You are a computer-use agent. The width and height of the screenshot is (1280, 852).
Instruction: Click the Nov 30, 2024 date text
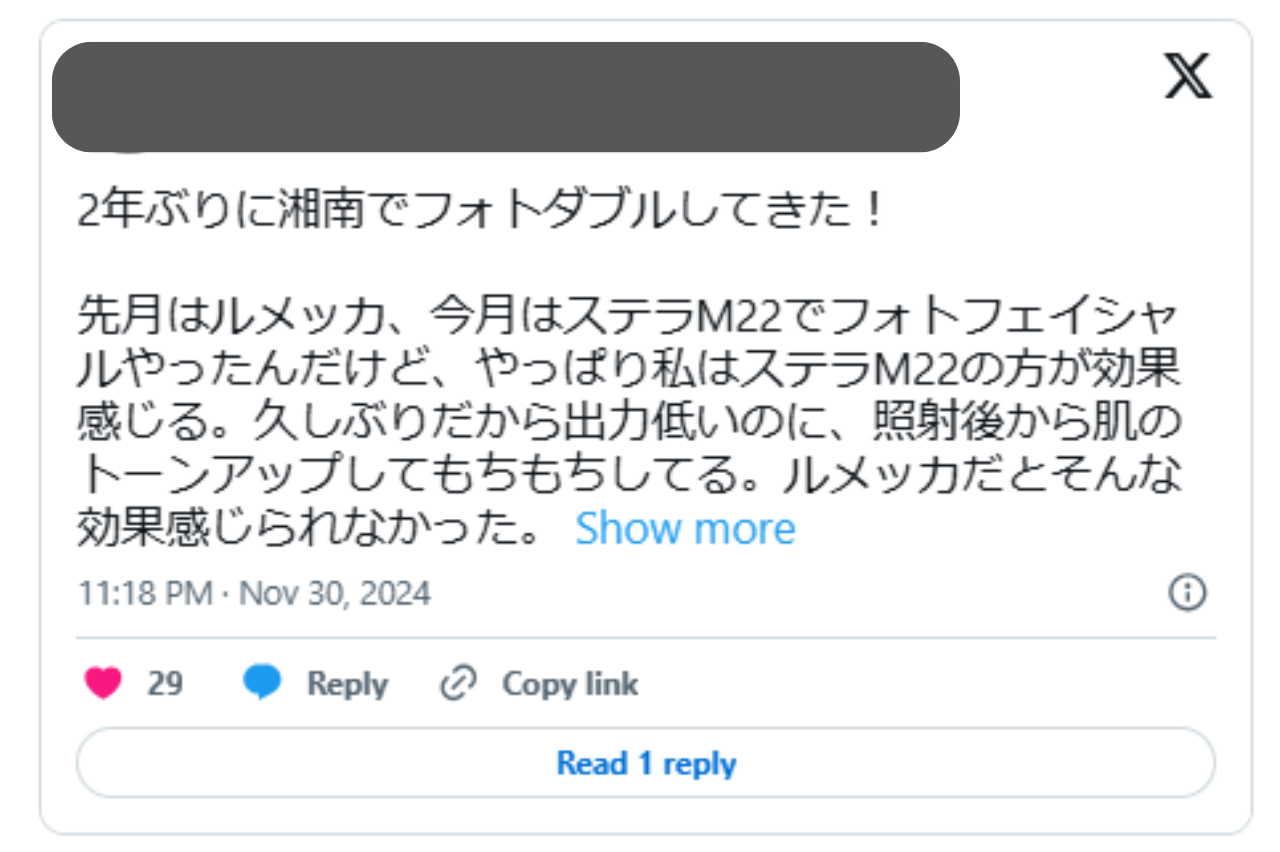click(335, 594)
